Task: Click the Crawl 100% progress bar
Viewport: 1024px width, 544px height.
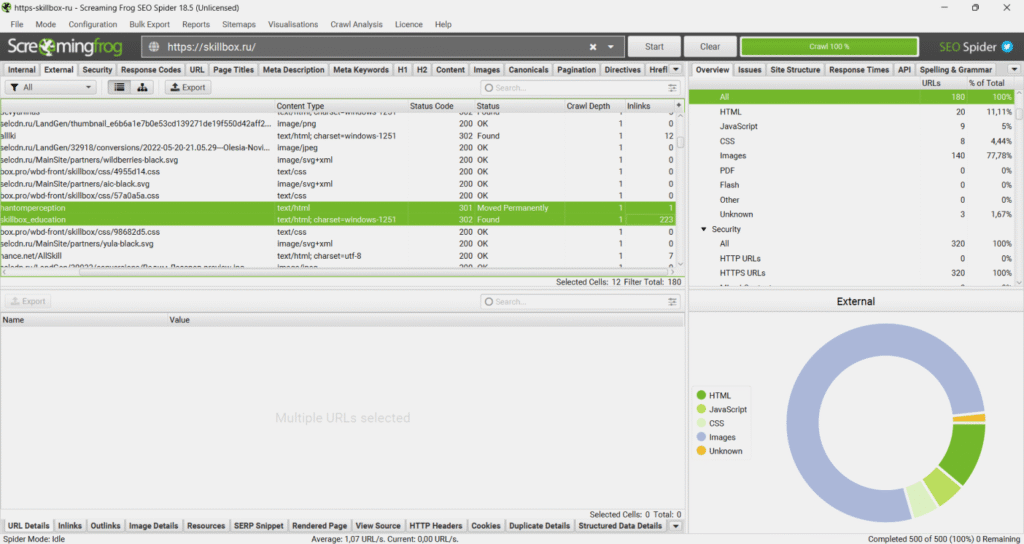Action: coord(829,47)
